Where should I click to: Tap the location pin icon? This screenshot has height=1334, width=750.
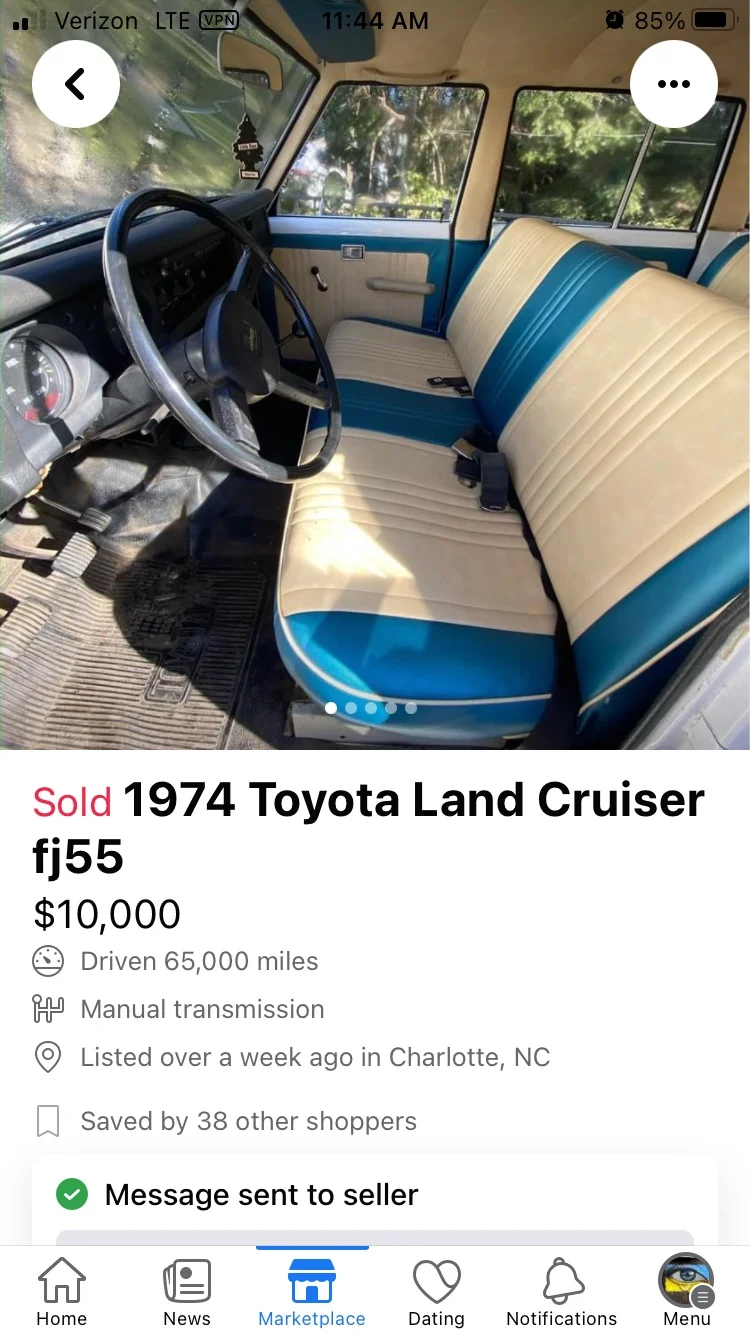pos(48,1057)
